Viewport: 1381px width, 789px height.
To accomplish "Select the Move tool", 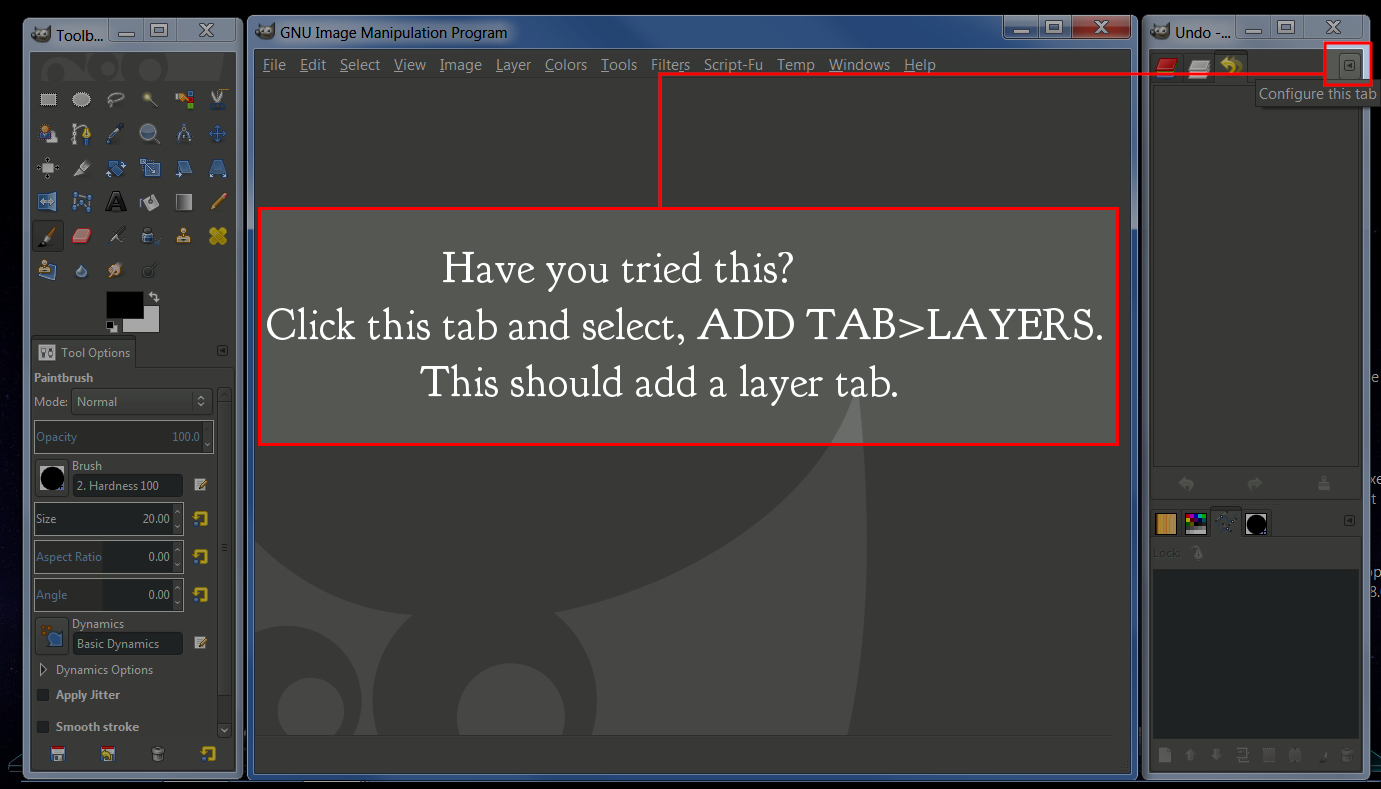I will (x=218, y=133).
